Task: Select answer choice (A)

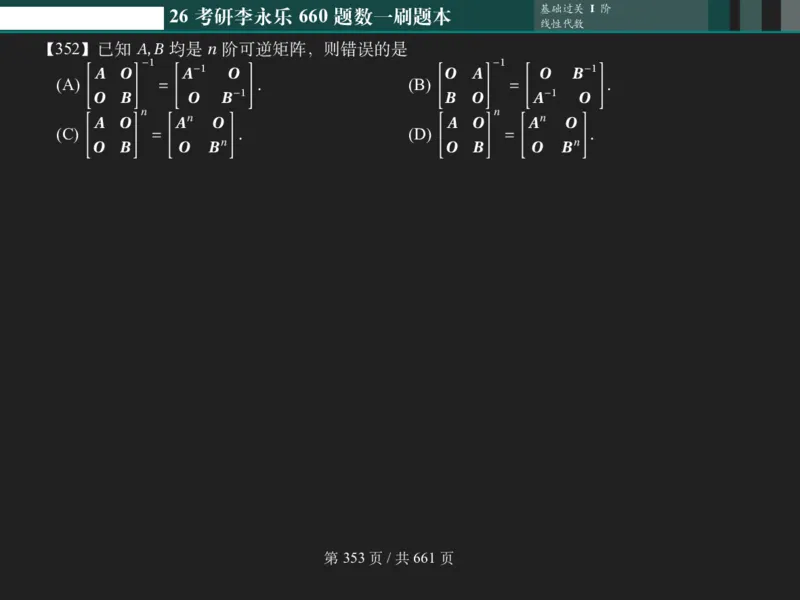Action: (67, 85)
